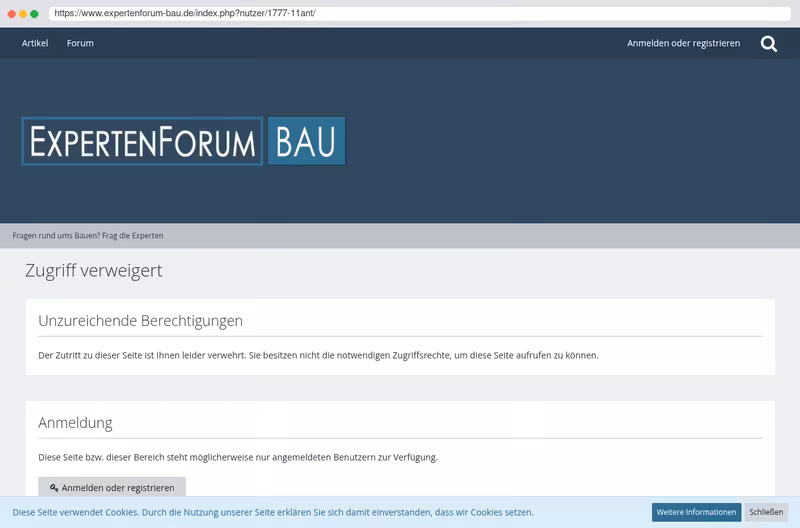Click the 'Zugriff verweigert' heading
The height and width of the screenshot is (528, 800).
[x=94, y=270]
